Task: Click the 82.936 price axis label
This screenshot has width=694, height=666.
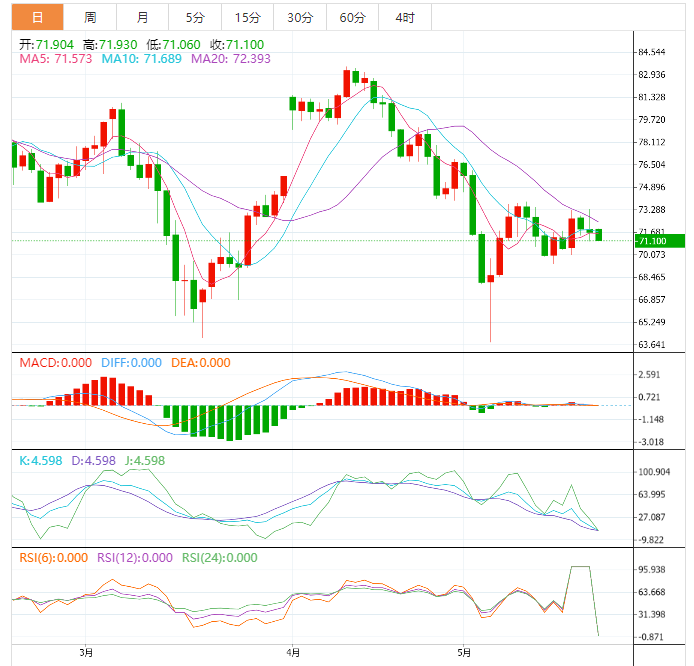Action: [x=652, y=75]
